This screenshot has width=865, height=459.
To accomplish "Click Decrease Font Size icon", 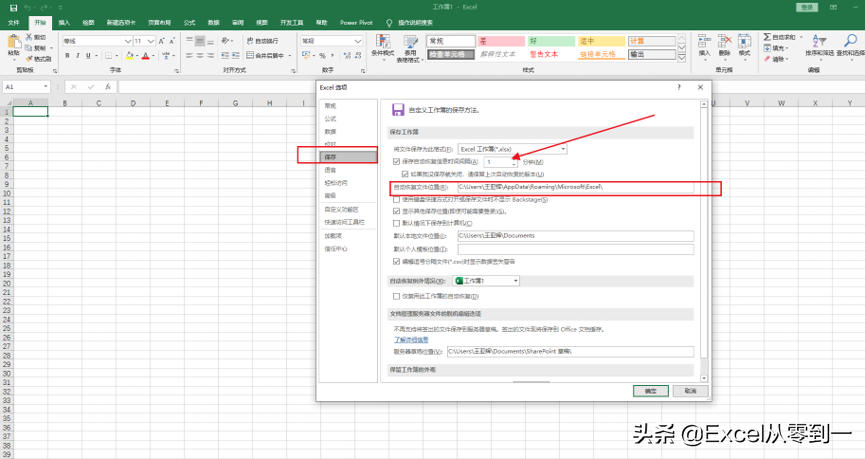I will point(172,41).
